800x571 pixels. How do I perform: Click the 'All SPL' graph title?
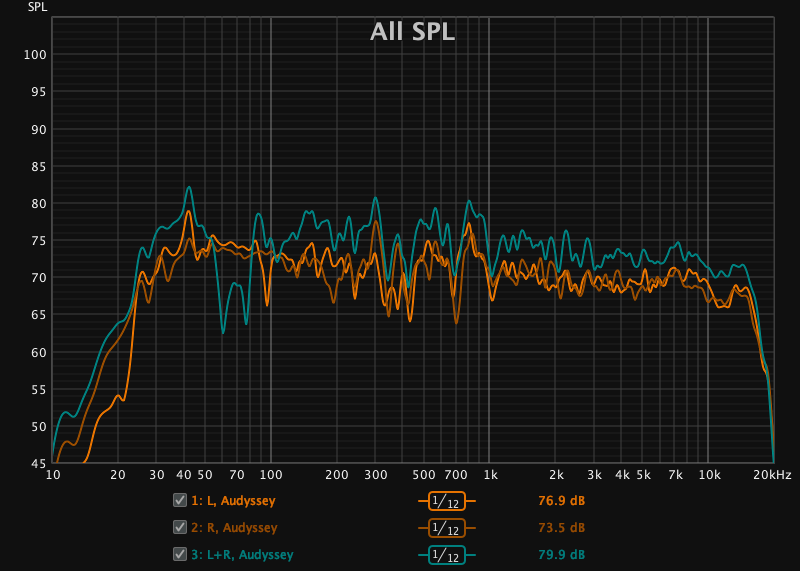click(412, 32)
